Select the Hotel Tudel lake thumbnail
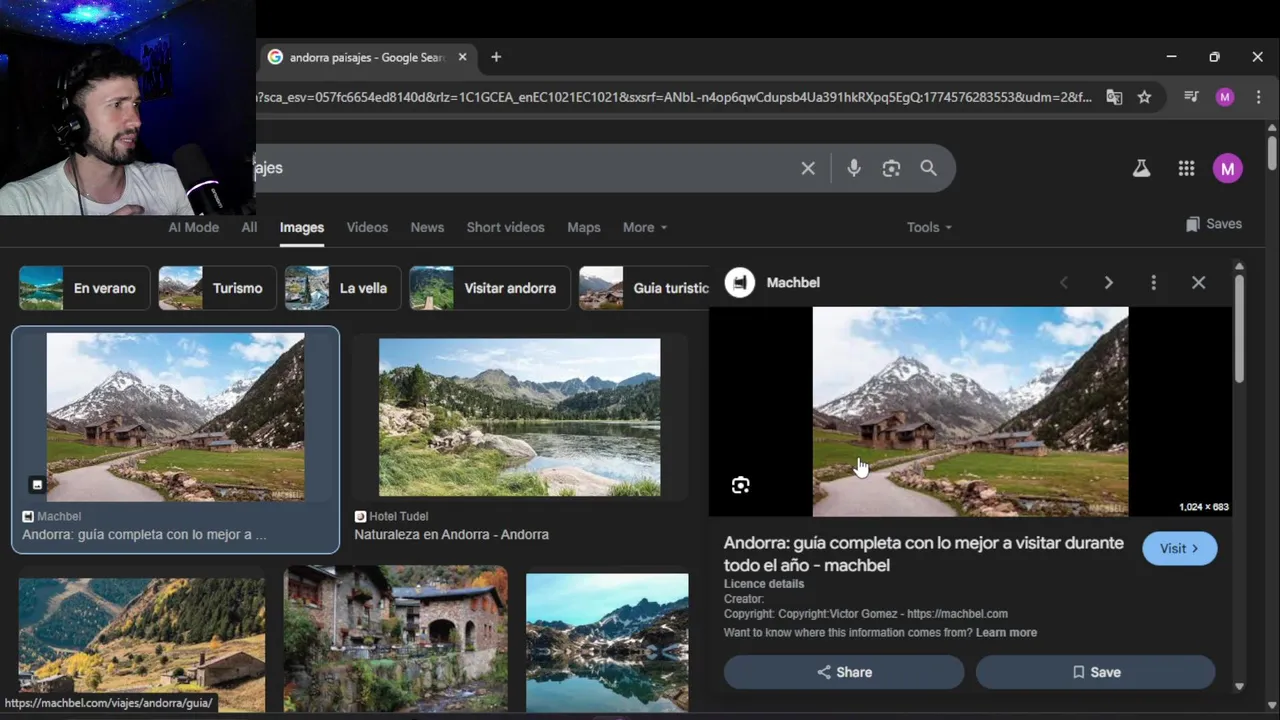Screen dimensions: 1280x720 point(519,417)
